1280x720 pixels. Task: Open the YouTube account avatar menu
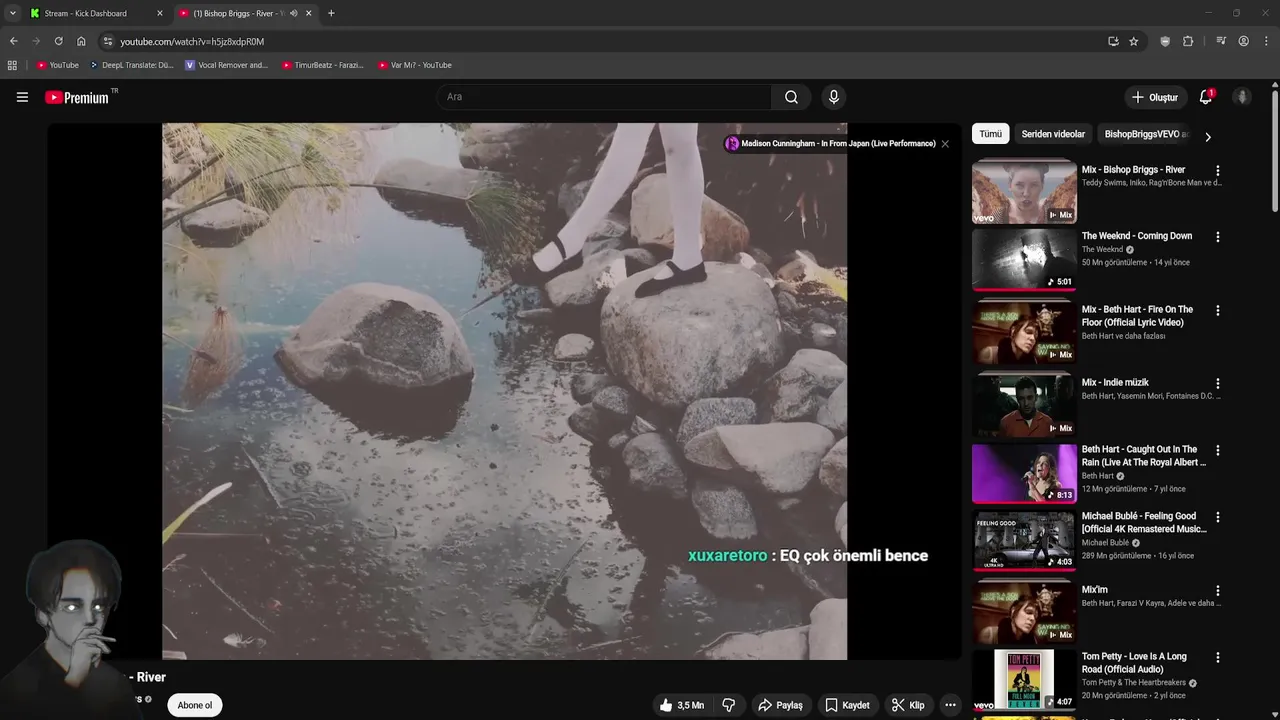[1242, 97]
